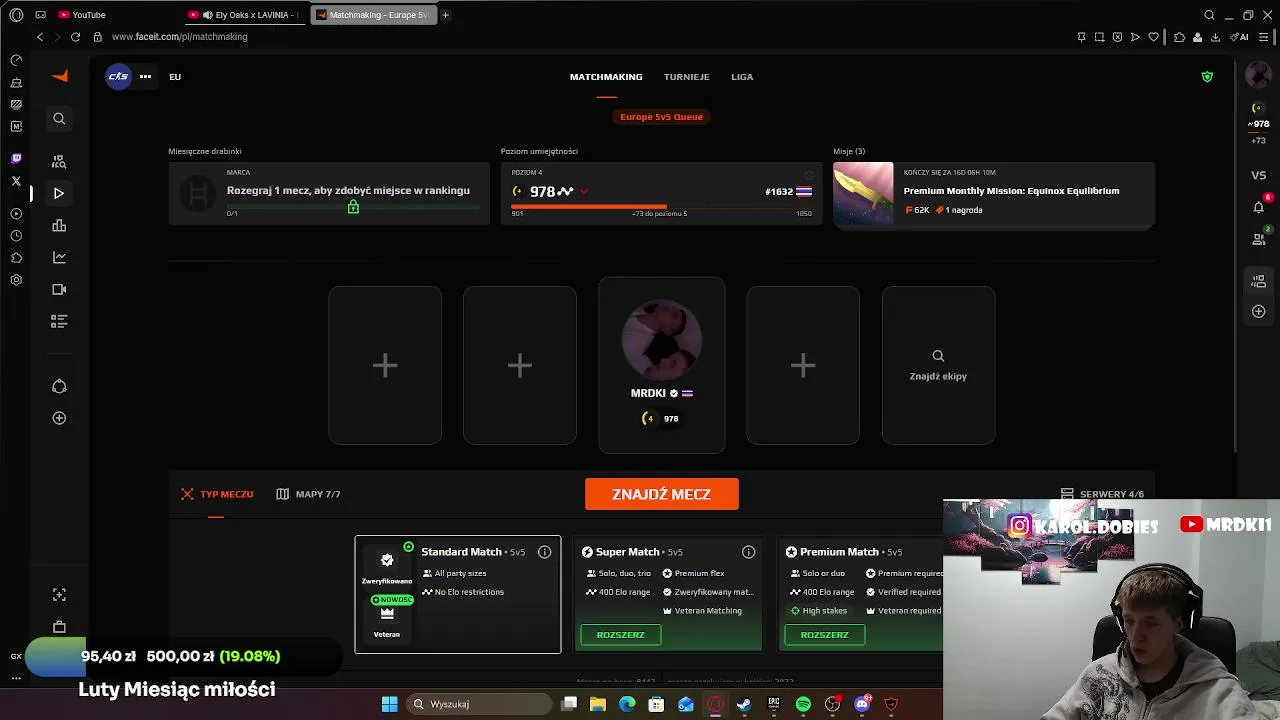1280x720 pixels.
Task: Click the Elo 978 progress bar
Action: (x=661, y=206)
